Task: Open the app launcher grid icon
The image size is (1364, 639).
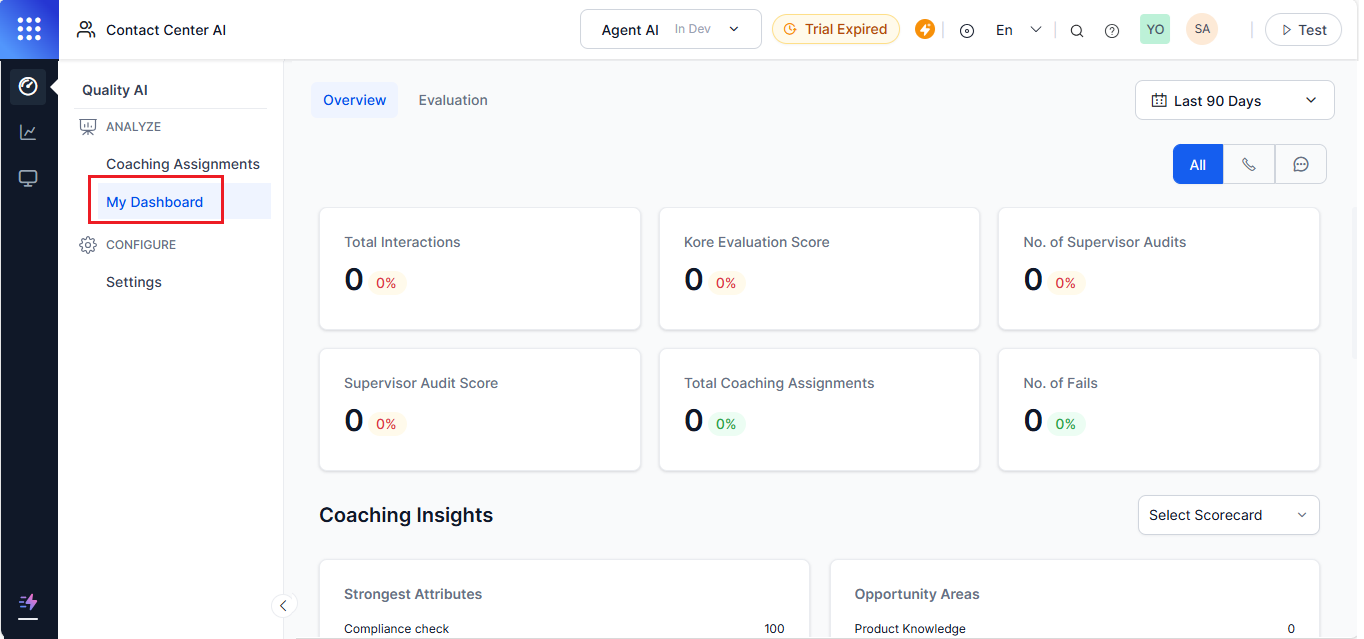Action: (29, 29)
